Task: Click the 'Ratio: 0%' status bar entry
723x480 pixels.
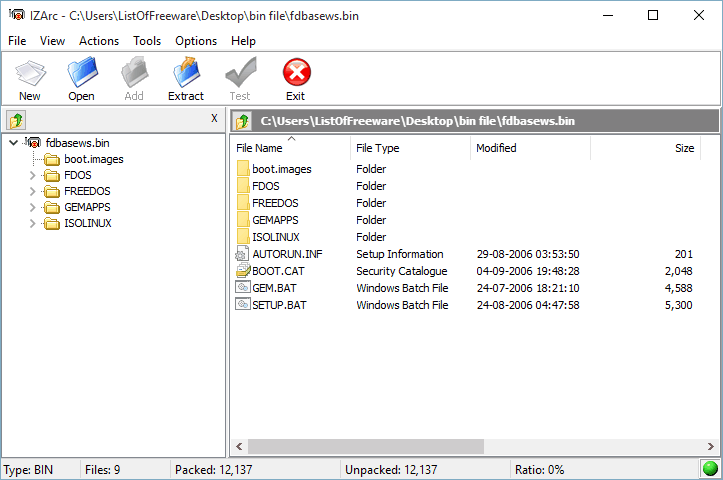Action: (539, 470)
